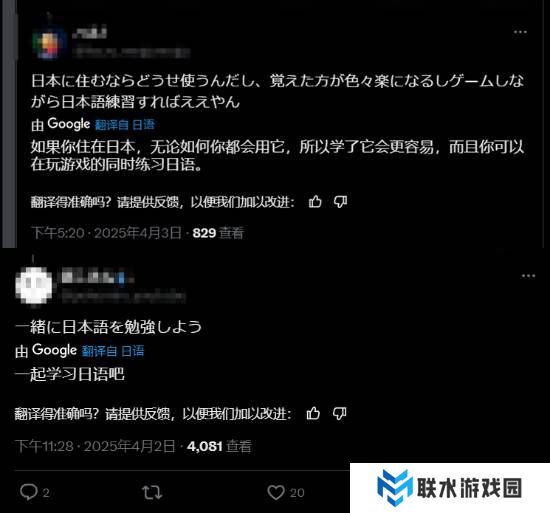Thumbs up the first tweet's translation
Viewport: 550px width, 513px height.
(315, 202)
